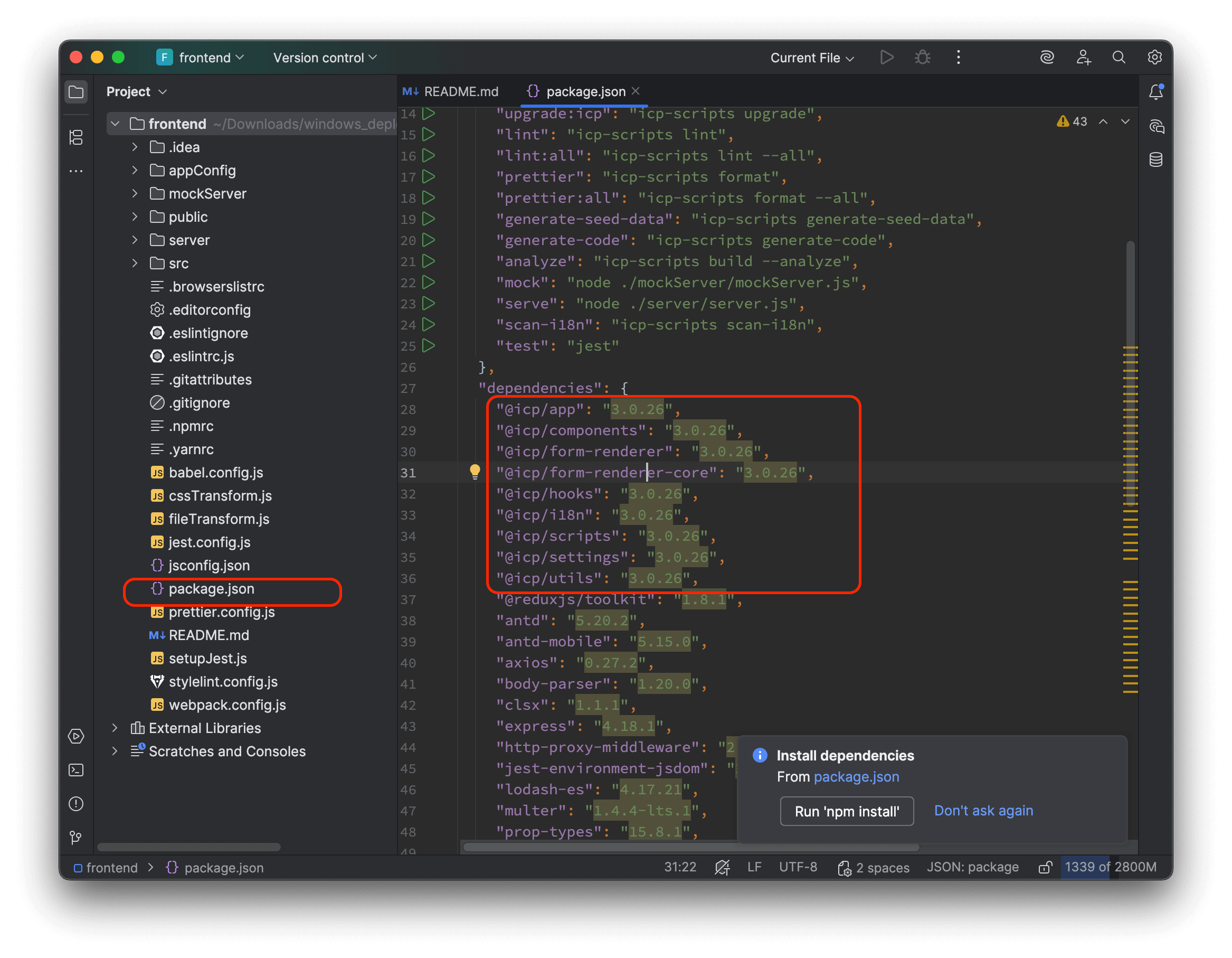Viewport: 1232px width, 958px height.
Task: Click the Don't ask again link
Action: click(x=983, y=811)
